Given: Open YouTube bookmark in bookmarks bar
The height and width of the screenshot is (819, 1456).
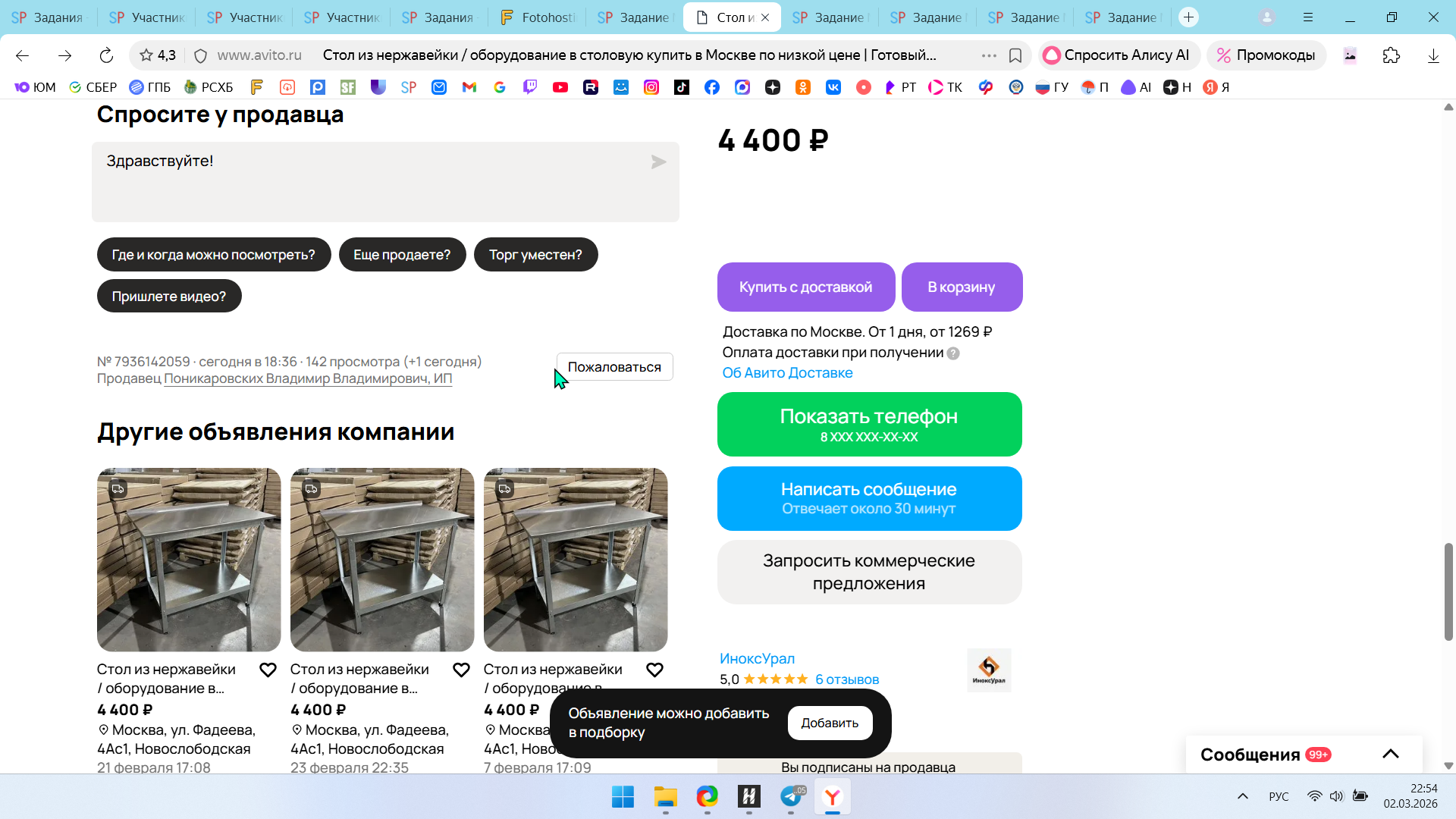Looking at the screenshot, I should tap(560, 87).
